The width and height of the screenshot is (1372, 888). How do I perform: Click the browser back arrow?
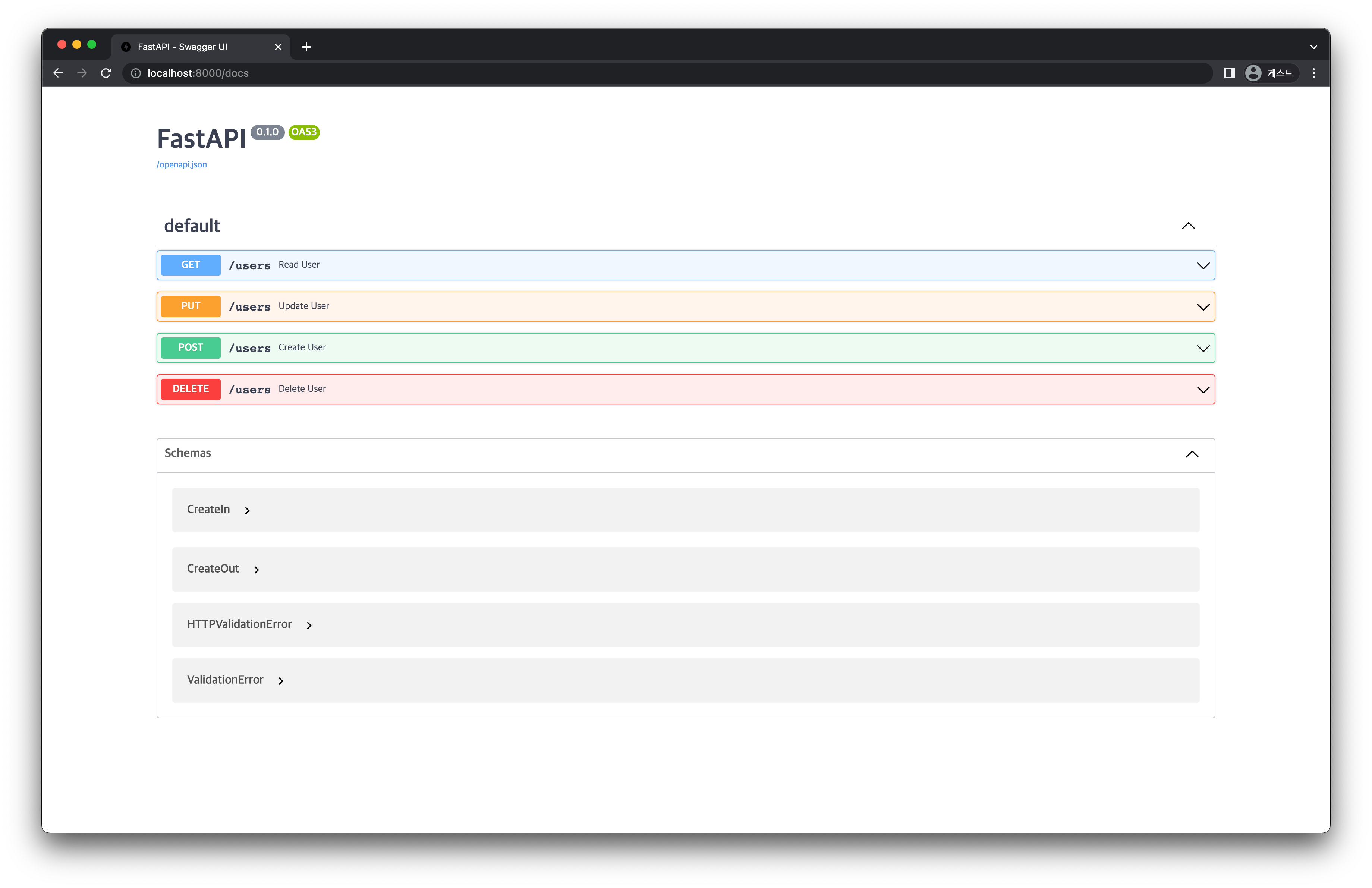click(x=58, y=73)
